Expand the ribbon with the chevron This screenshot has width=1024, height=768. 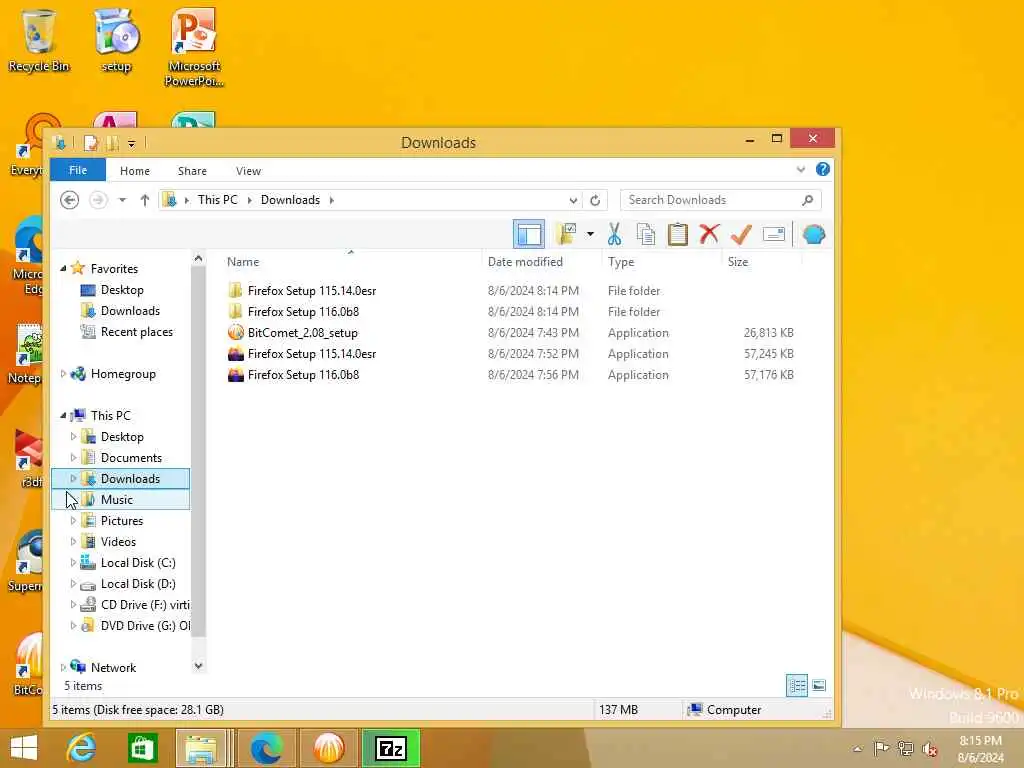[801, 170]
